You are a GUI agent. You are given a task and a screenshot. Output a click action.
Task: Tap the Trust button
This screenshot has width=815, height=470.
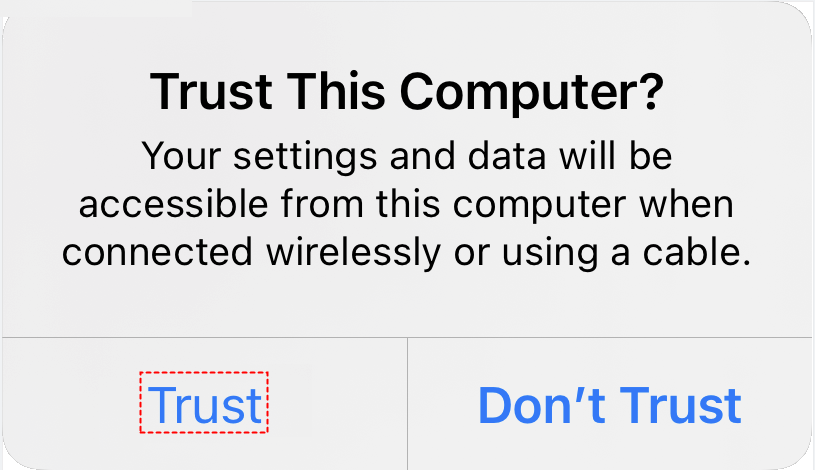click(205, 404)
